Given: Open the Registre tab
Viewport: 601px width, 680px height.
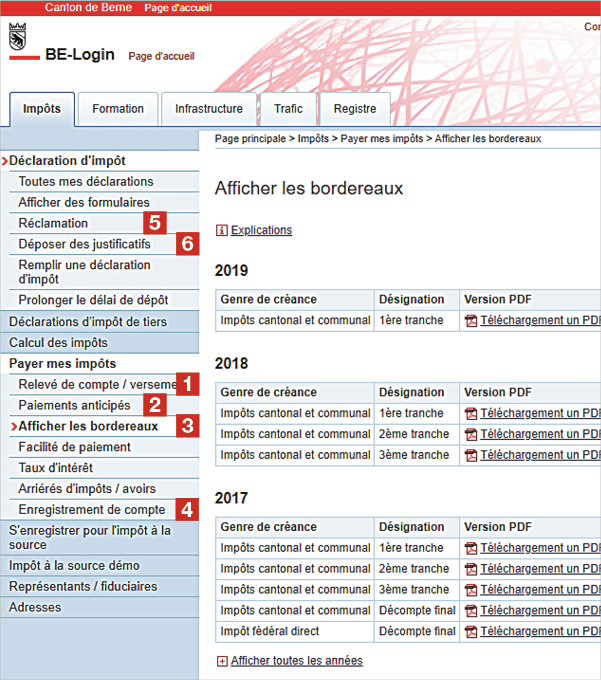Looking at the screenshot, I should [355, 109].
